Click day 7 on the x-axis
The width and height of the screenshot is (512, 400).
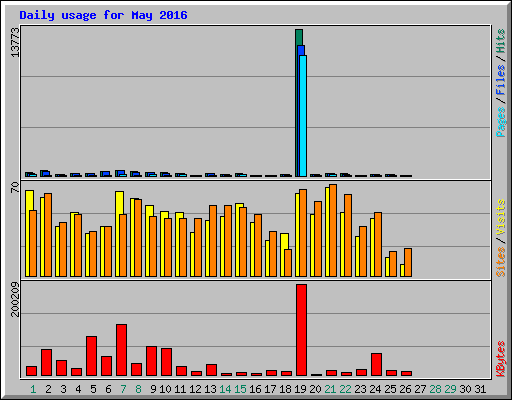tap(123, 389)
